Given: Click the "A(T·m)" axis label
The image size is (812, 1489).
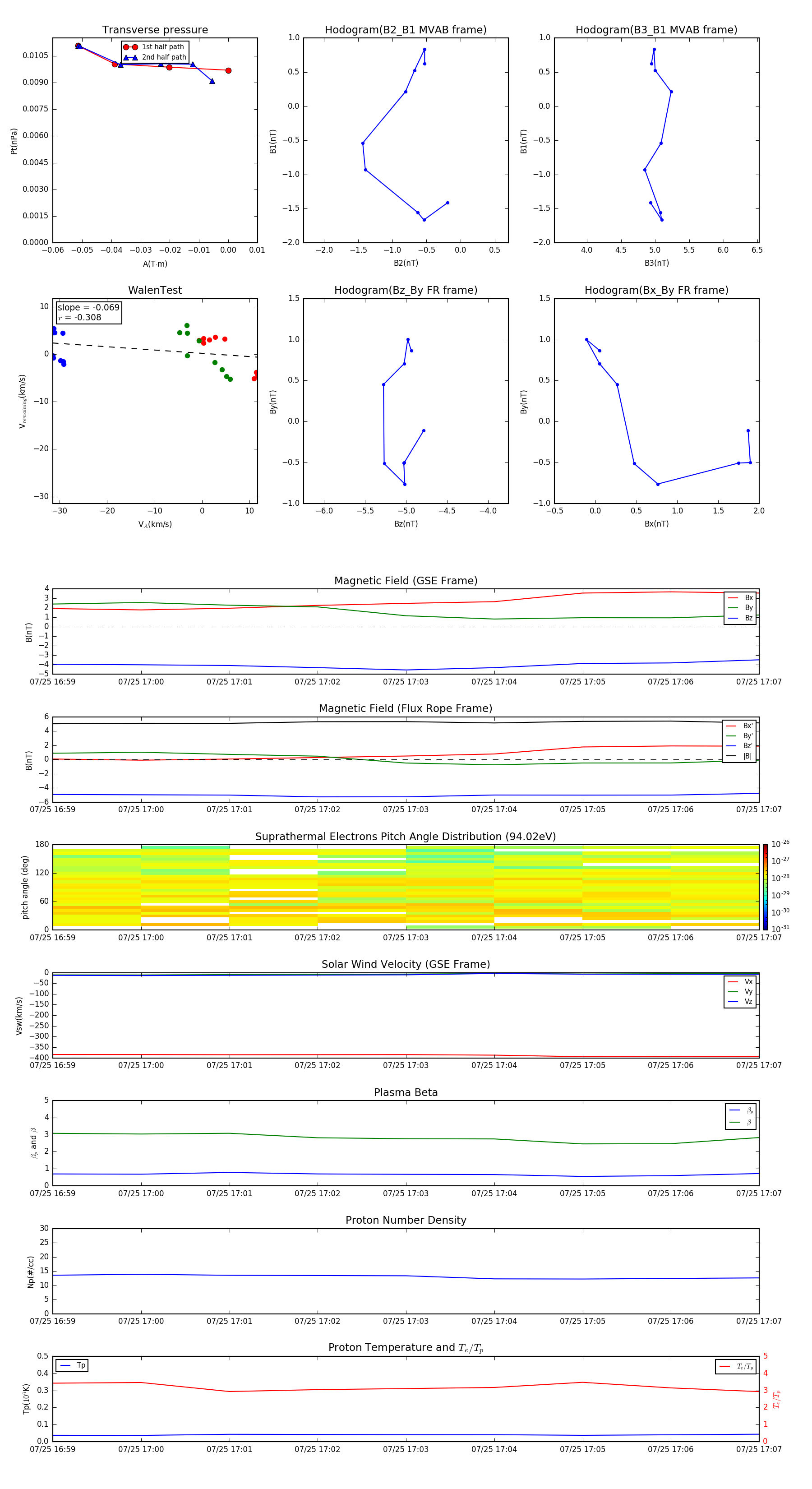Looking at the screenshot, I should 155,264.
